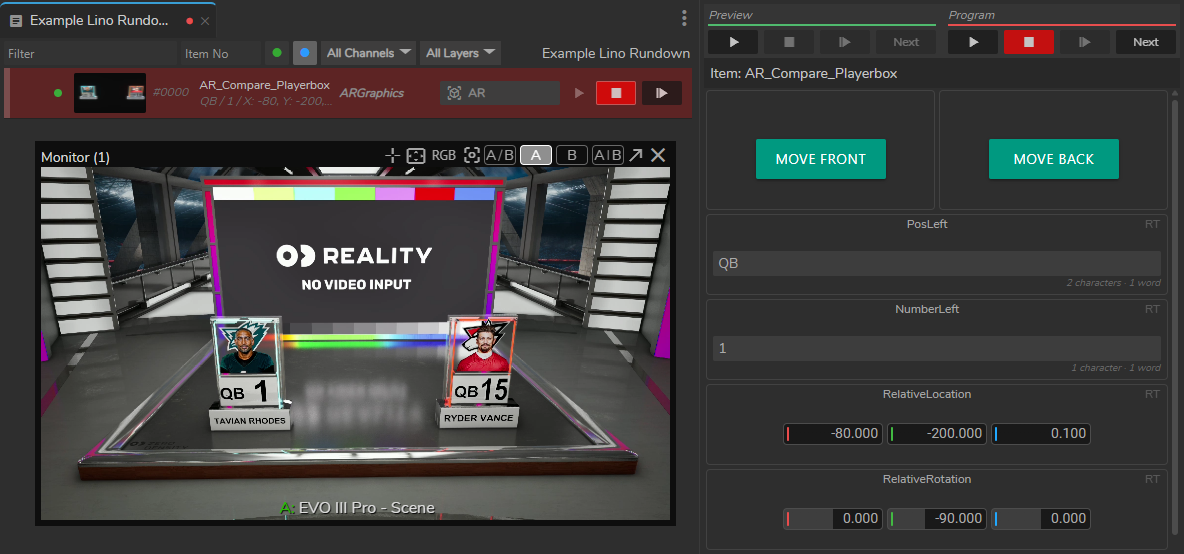Toggle the green status filter
Viewport: 1184px width, 554px height.
277,53
